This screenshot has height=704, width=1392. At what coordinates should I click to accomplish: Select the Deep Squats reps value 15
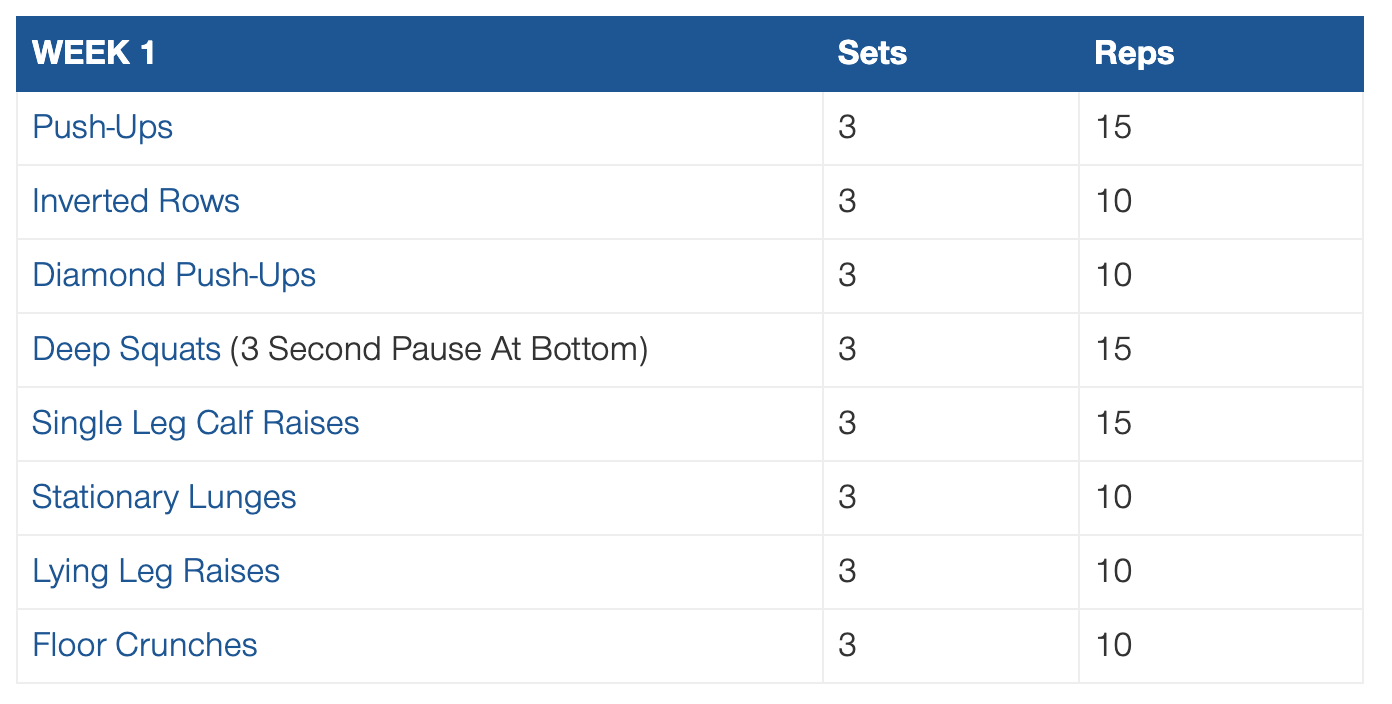coord(1113,349)
